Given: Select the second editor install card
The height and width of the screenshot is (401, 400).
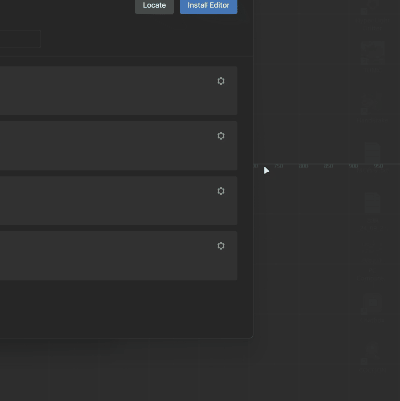Looking at the screenshot, I should 118,146.
